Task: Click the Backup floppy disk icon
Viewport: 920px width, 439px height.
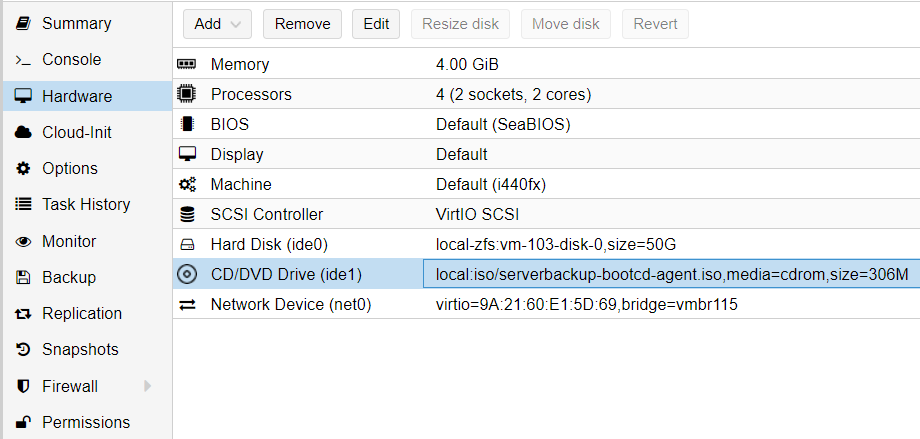Action: point(23,278)
